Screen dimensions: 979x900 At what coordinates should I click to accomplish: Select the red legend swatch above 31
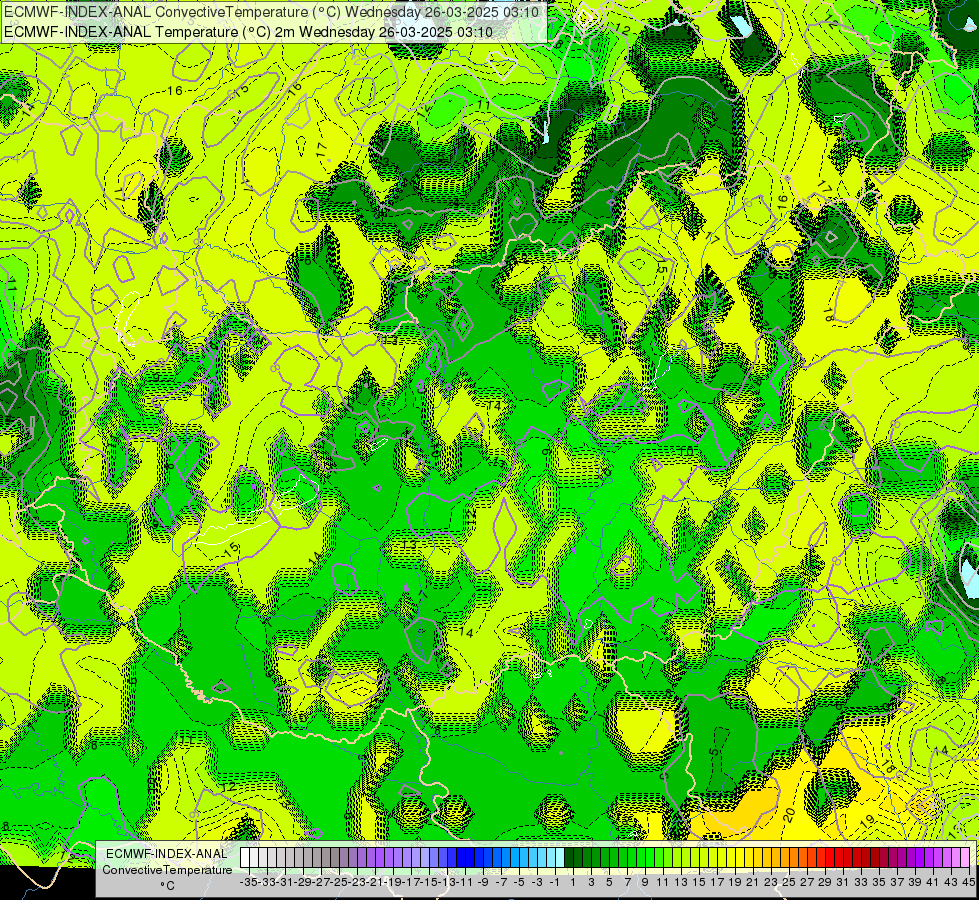(839, 858)
